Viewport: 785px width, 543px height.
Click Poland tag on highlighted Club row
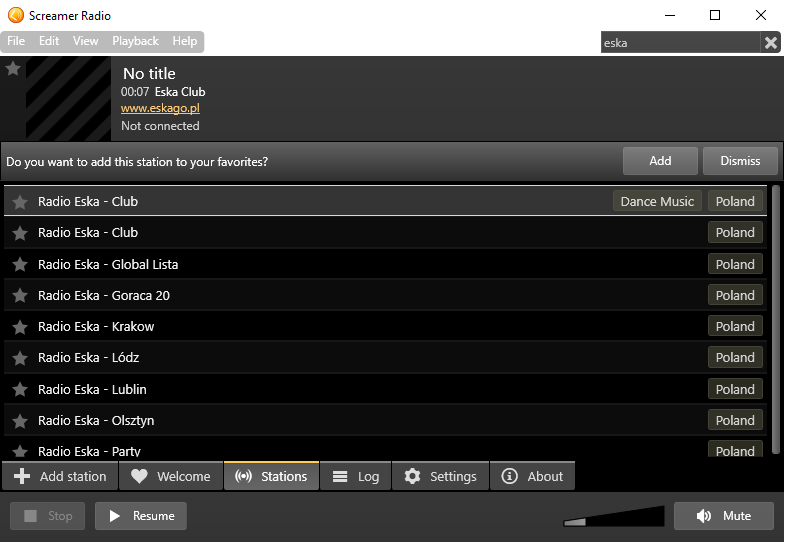(x=735, y=201)
